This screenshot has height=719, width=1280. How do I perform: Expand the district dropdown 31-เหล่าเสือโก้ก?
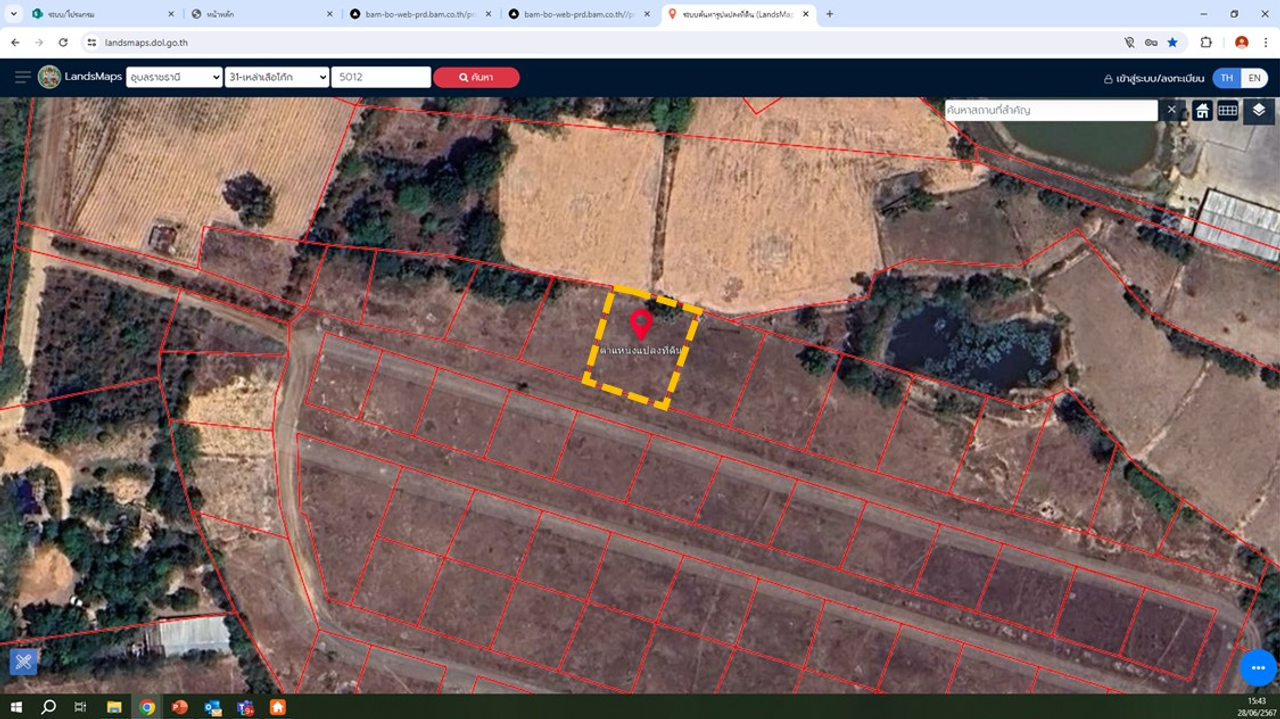[277, 77]
